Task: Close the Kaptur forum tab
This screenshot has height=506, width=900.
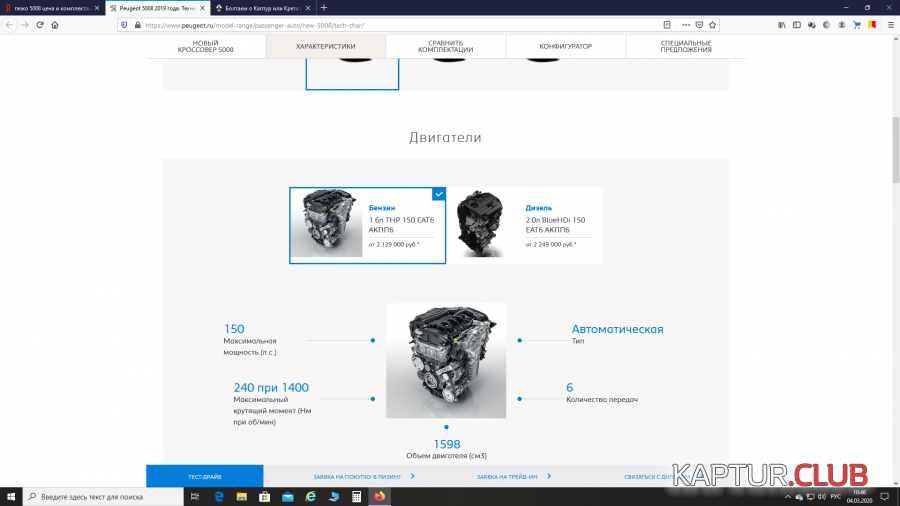Action: (x=308, y=8)
